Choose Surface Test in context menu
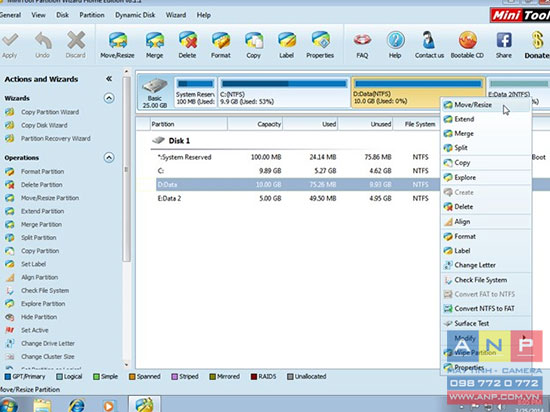 (x=486, y=323)
